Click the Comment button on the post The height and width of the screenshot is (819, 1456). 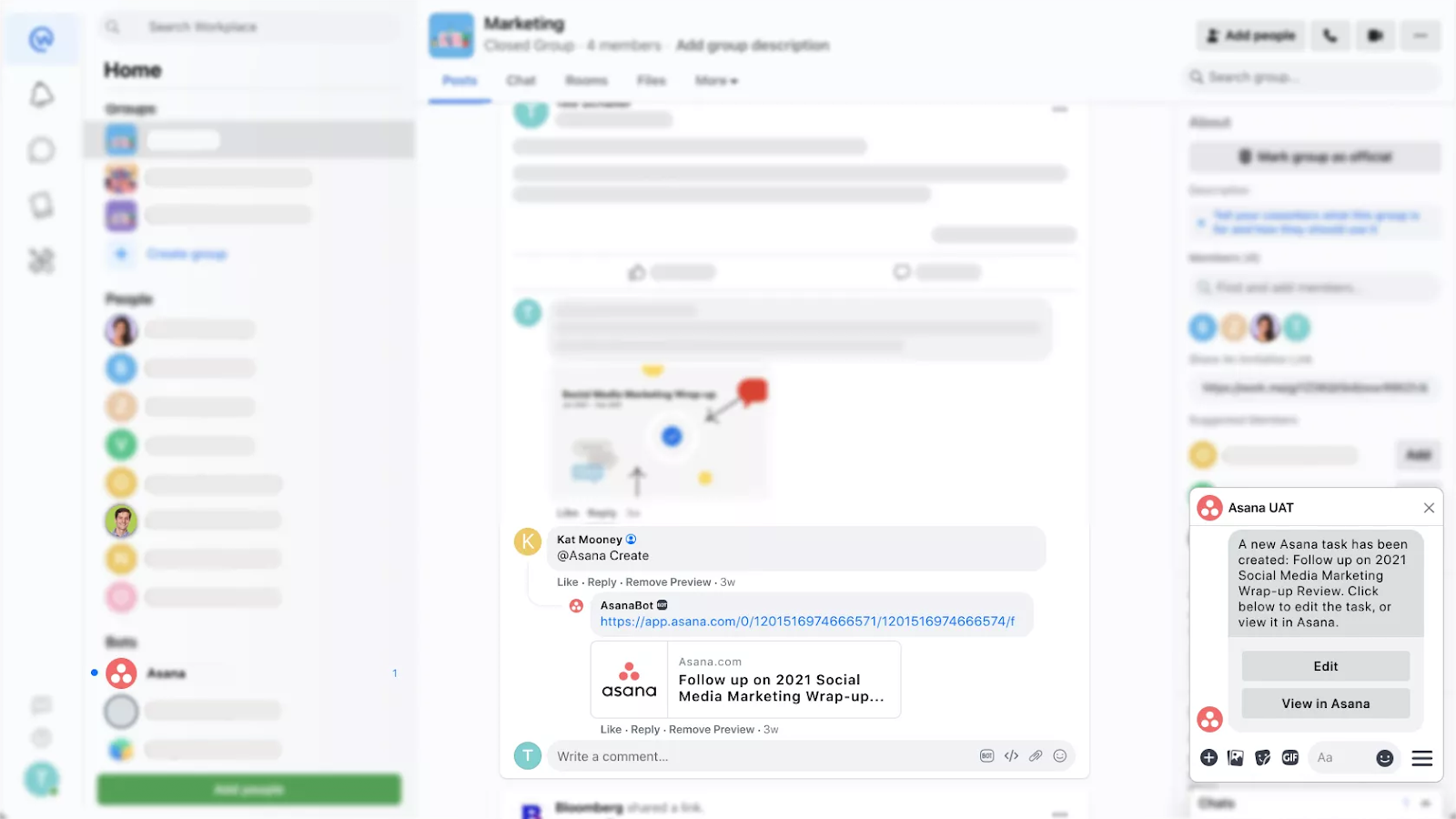[937, 272]
